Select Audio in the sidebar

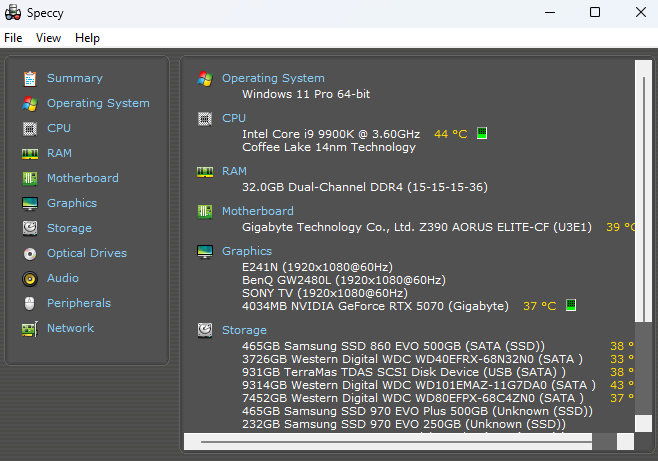point(63,278)
